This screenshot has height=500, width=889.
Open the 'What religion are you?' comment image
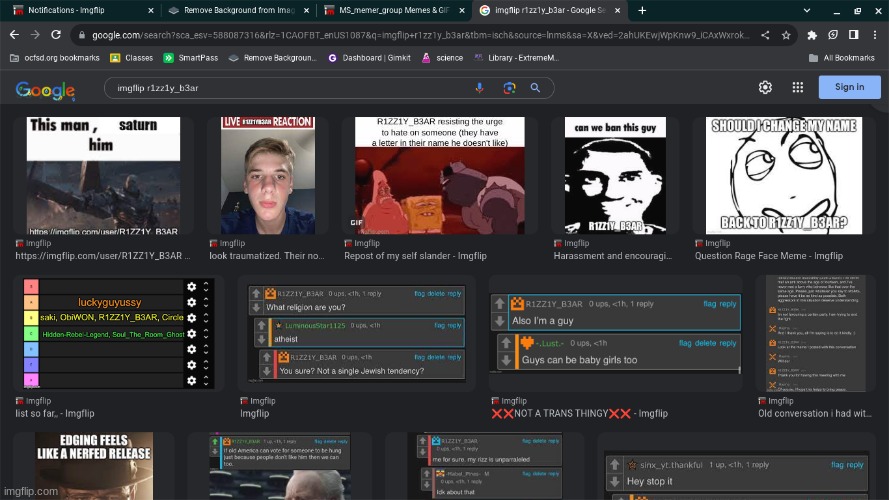pyautogui.click(x=357, y=333)
